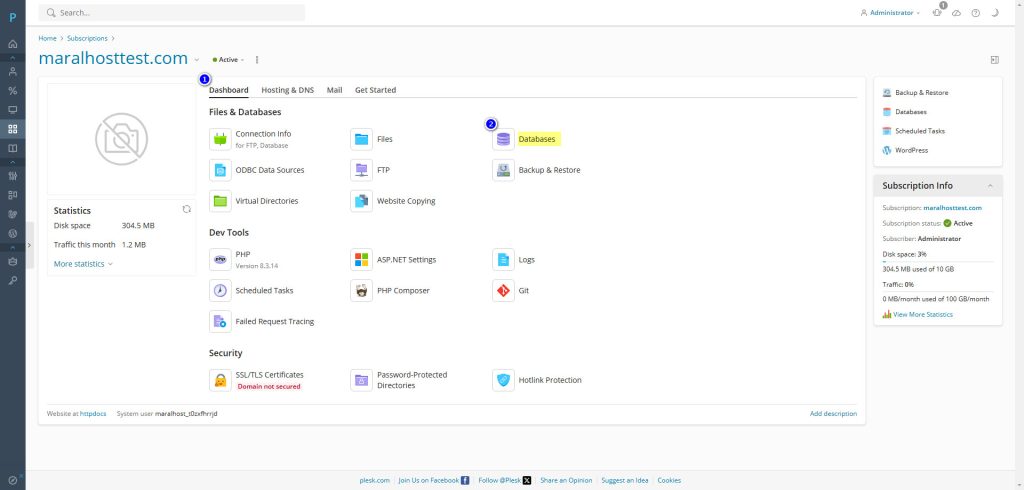Open the help question mark icon
1024x490 pixels.
click(976, 13)
